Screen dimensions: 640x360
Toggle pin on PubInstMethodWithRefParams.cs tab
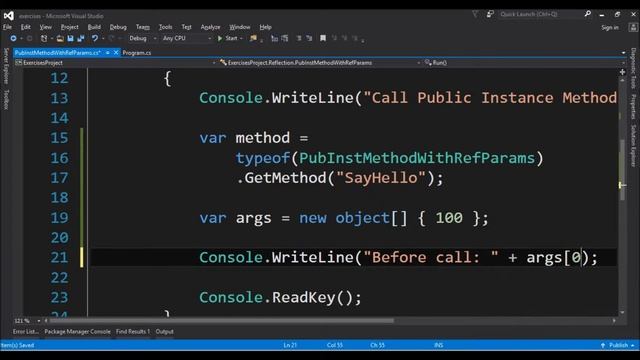pyautogui.click(x=107, y=53)
